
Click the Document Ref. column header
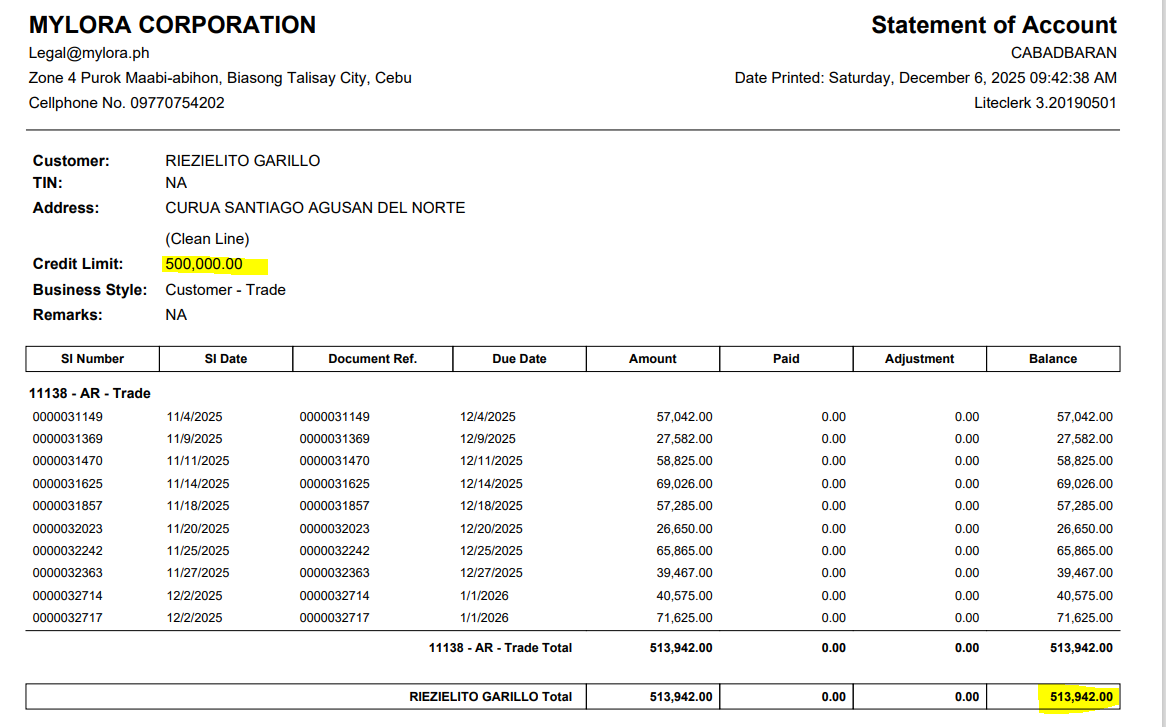(372, 359)
